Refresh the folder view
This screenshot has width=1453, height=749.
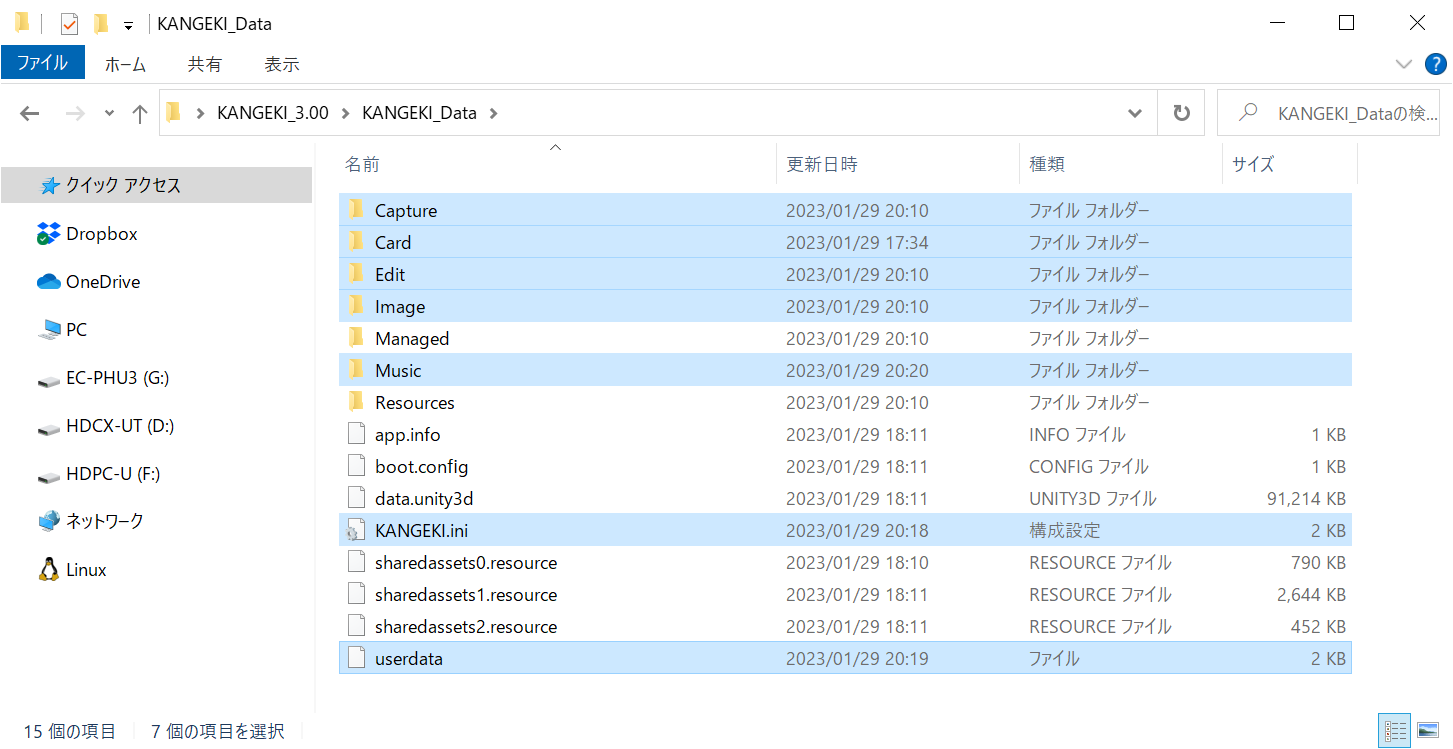coord(1182,113)
